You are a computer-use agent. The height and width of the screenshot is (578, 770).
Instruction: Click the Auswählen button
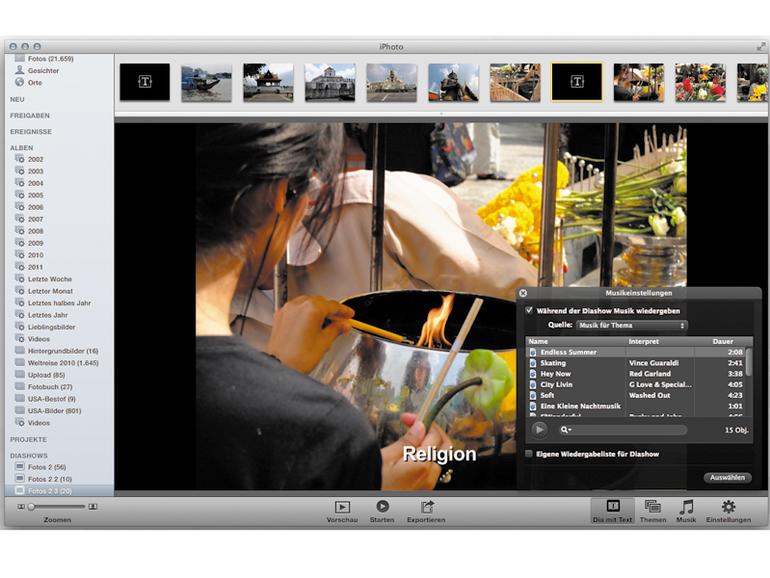point(727,477)
